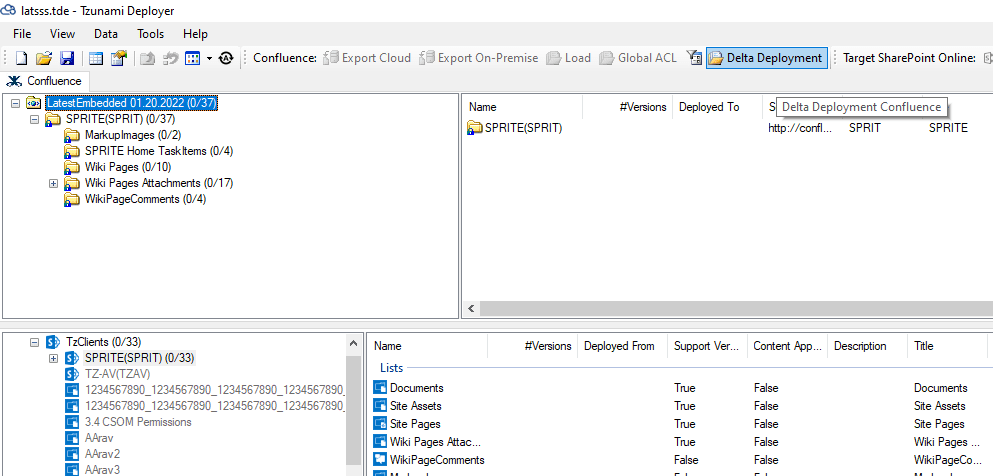Select Wiki Pages Attachments (0/17) folder
This screenshot has width=993, height=476.
[x=159, y=183]
